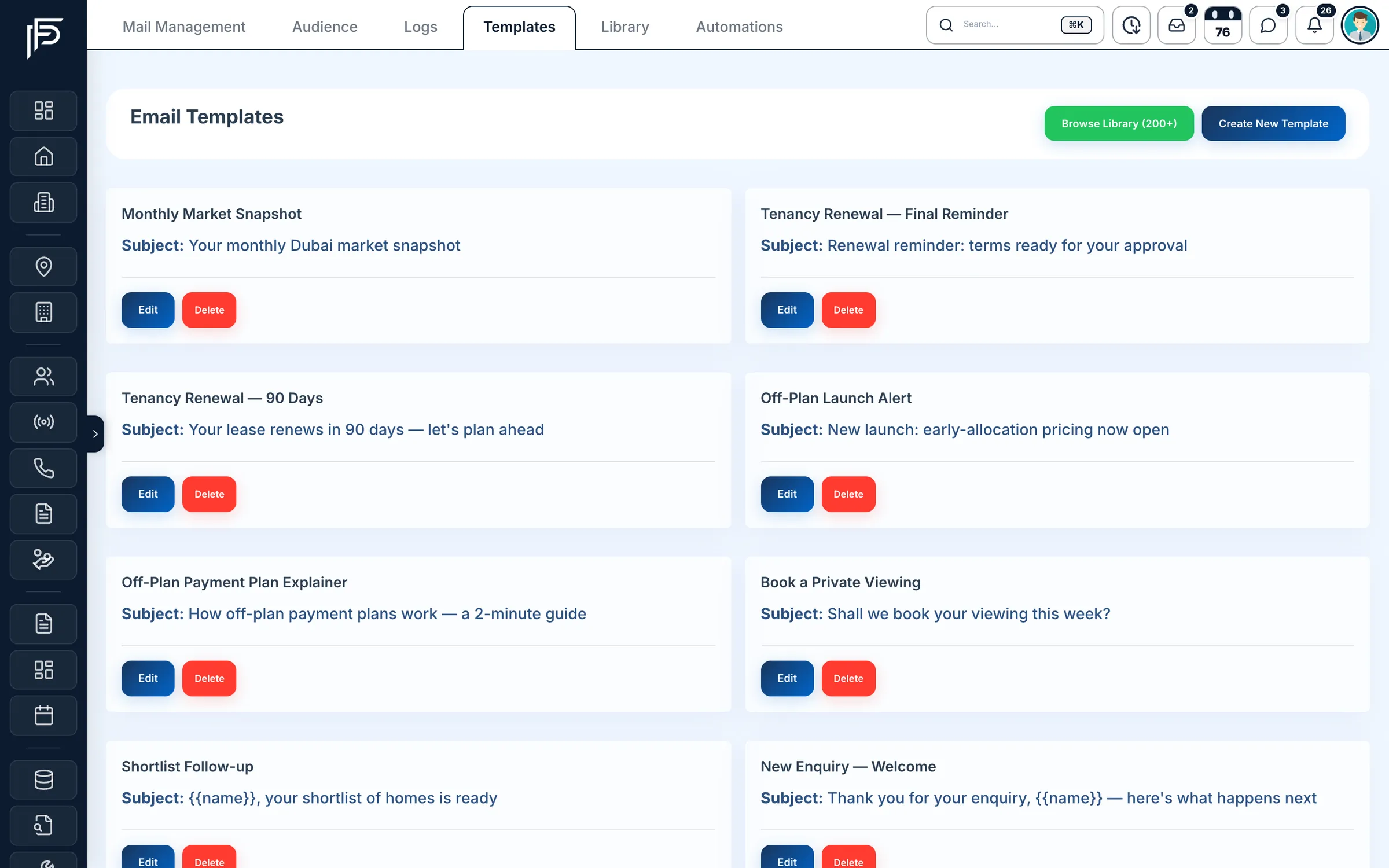
Task: Go to the home icon in sidebar
Action: 43,156
